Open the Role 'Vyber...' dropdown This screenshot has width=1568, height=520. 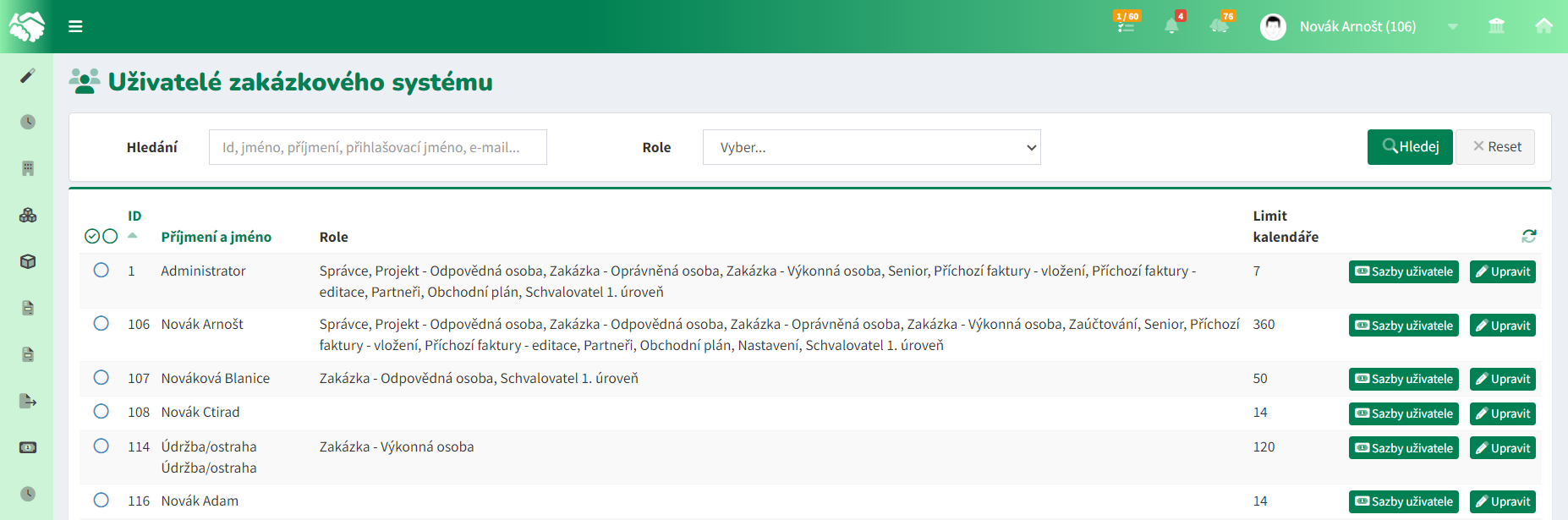click(x=871, y=147)
